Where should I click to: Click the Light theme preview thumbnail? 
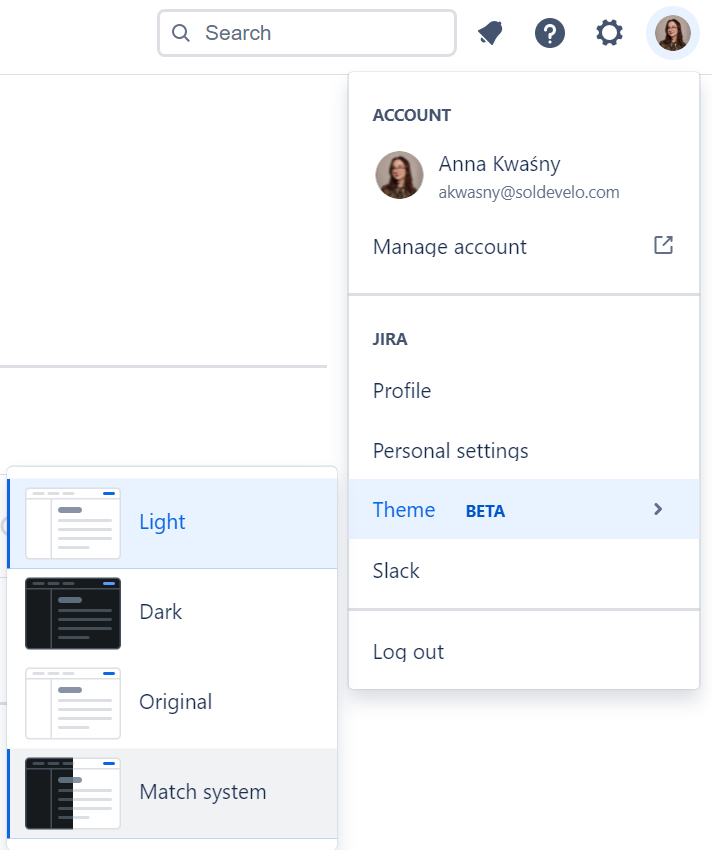pos(72,521)
